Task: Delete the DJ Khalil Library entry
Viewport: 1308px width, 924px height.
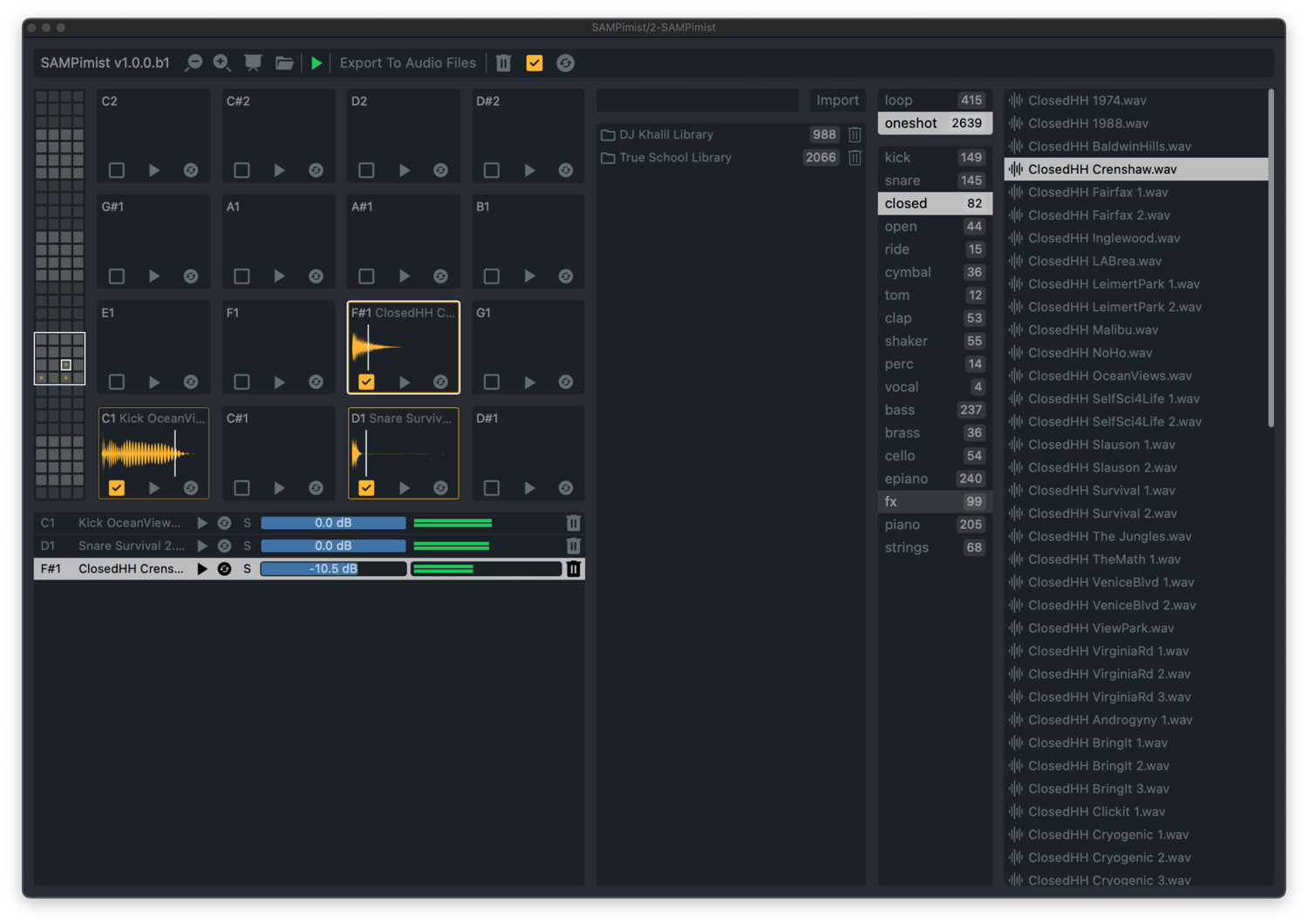Action: tap(855, 134)
